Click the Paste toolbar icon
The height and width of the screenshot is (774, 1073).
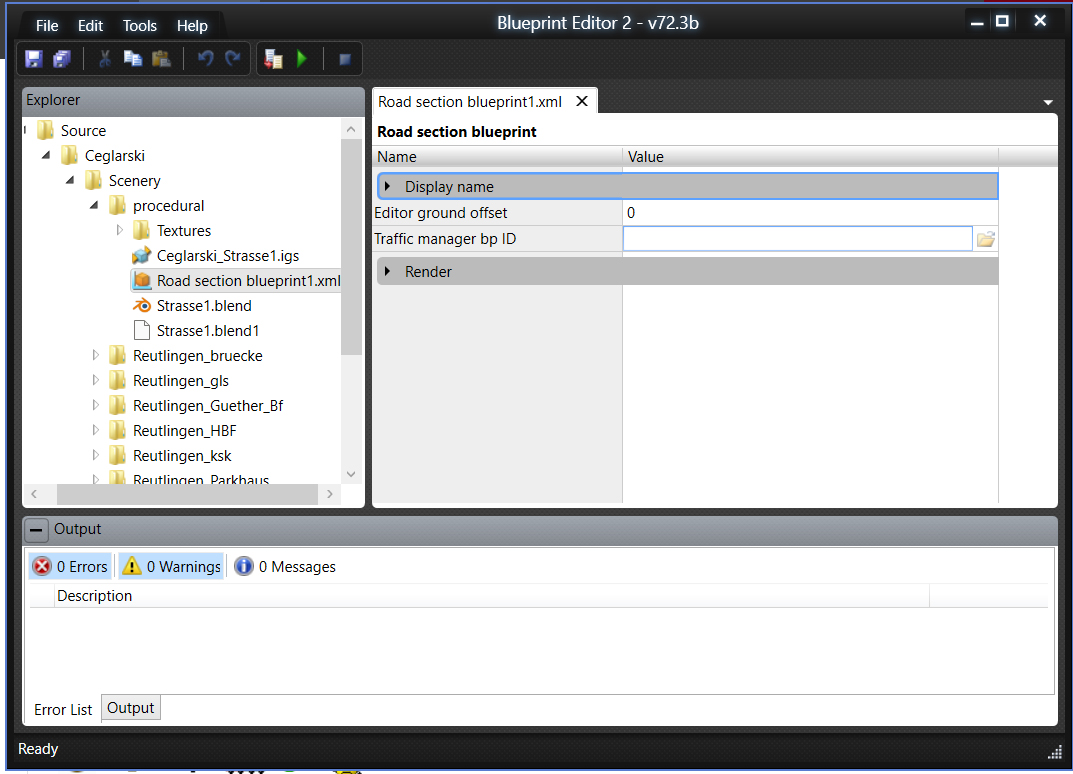[160, 59]
